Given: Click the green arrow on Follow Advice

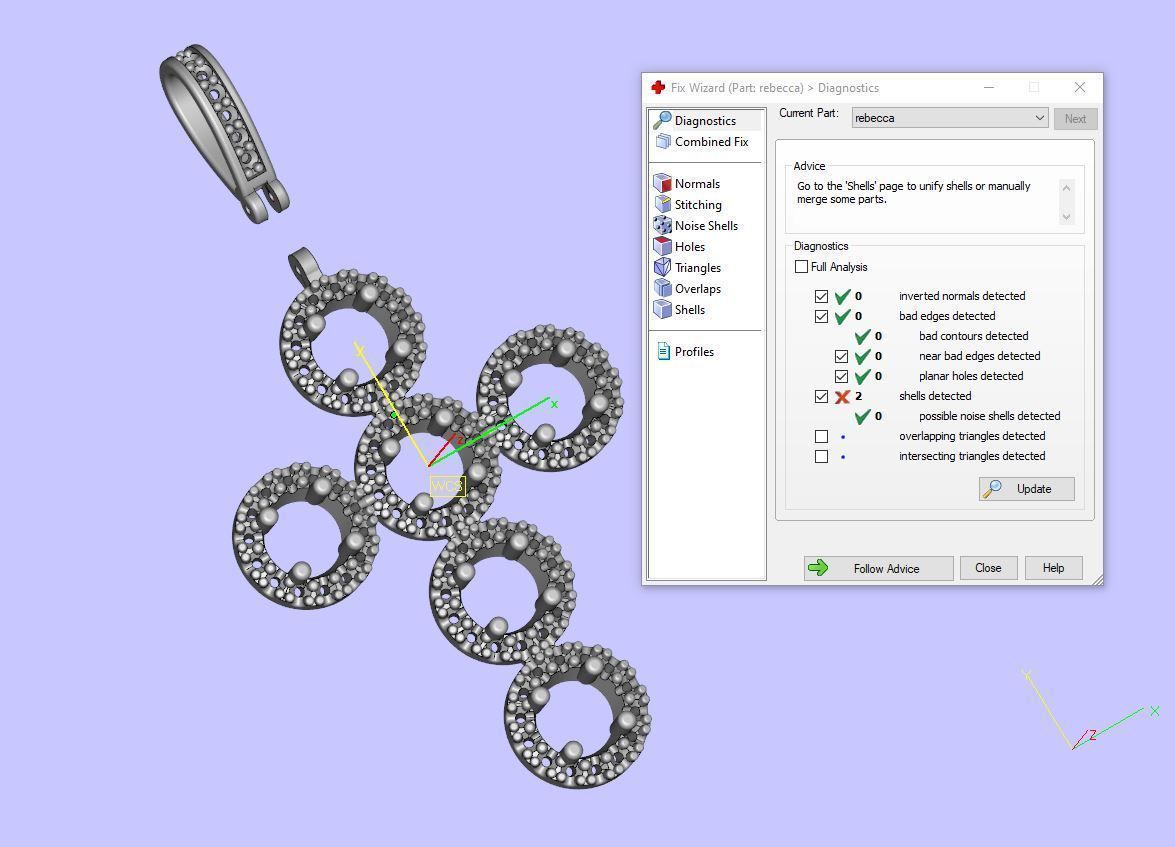Looking at the screenshot, I should 818,567.
